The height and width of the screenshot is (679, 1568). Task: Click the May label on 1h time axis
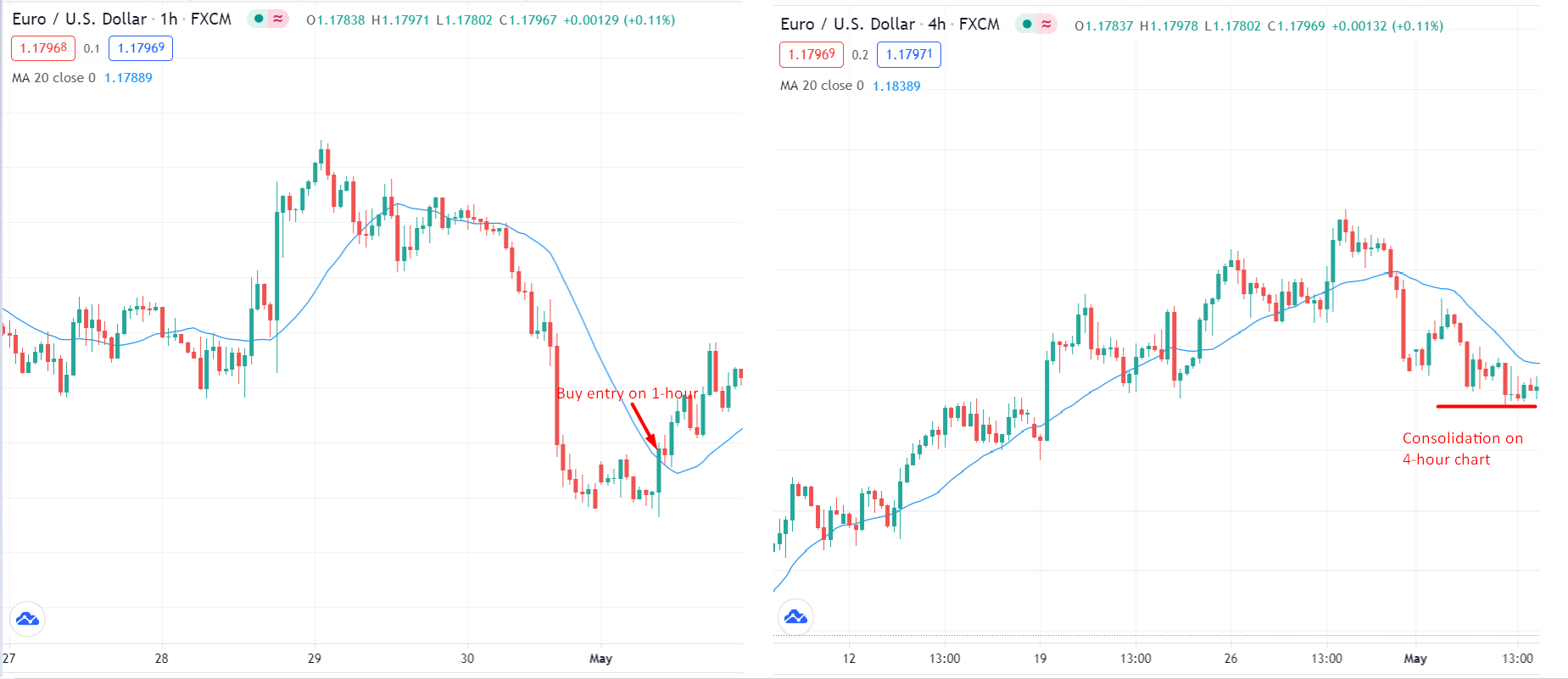click(600, 659)
